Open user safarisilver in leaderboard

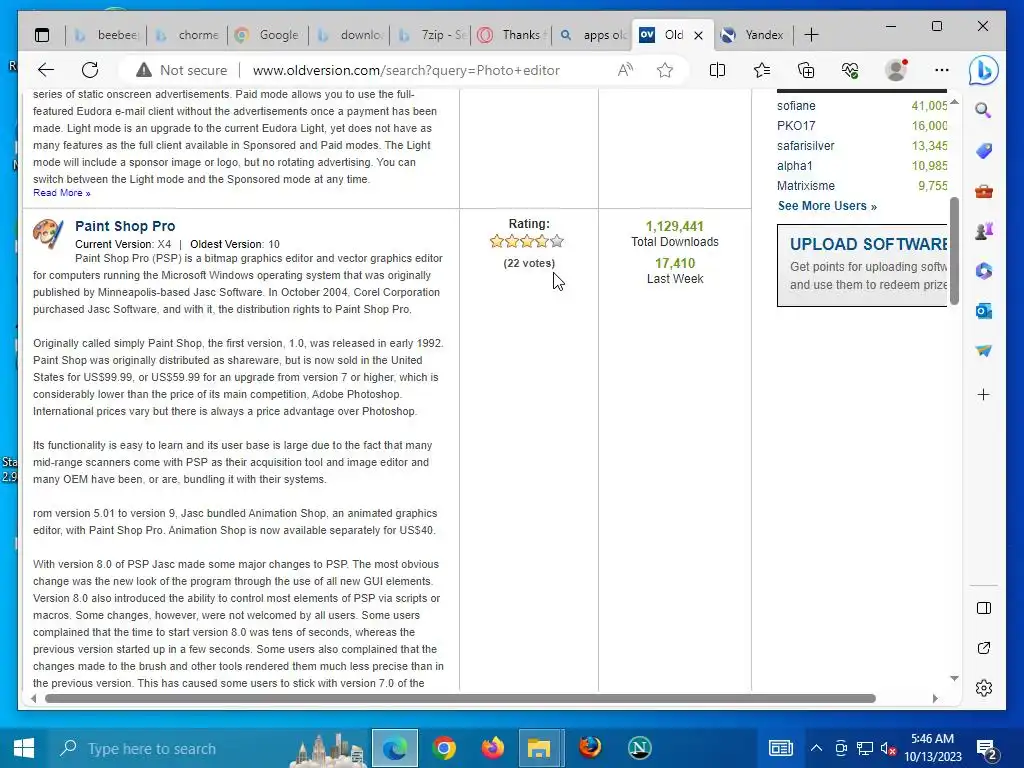tap(805, 146)
